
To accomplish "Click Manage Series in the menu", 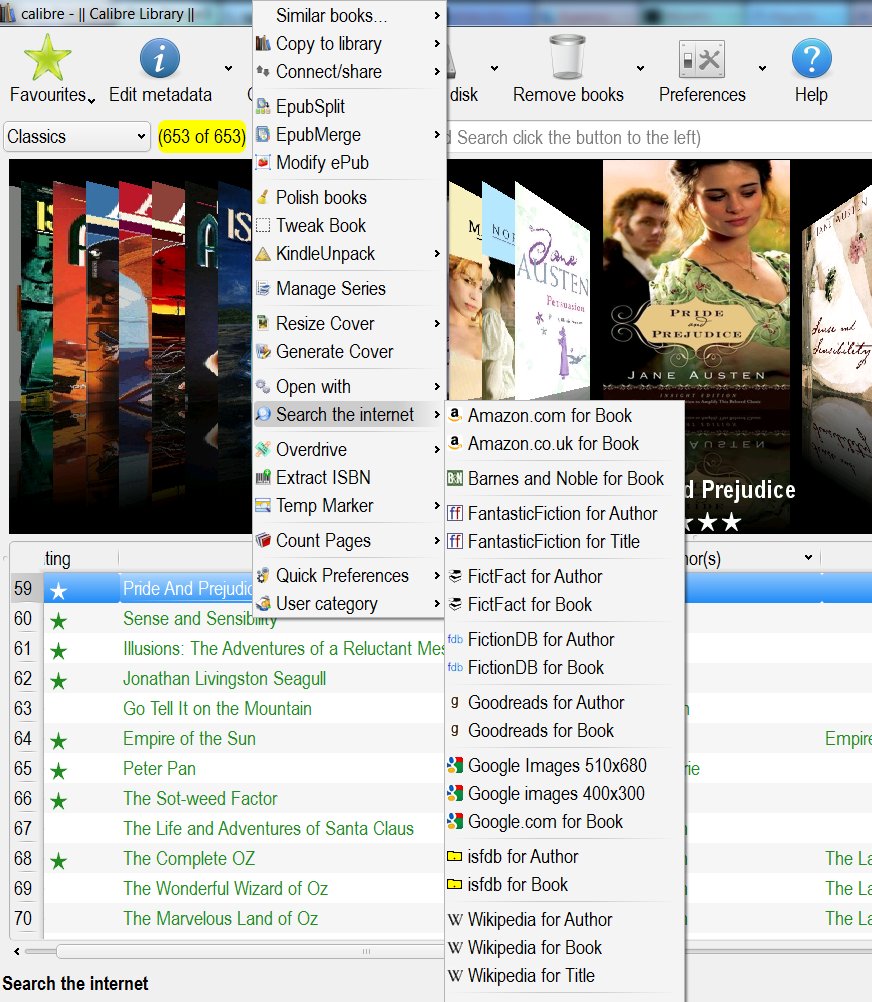I will coord(349,288).
